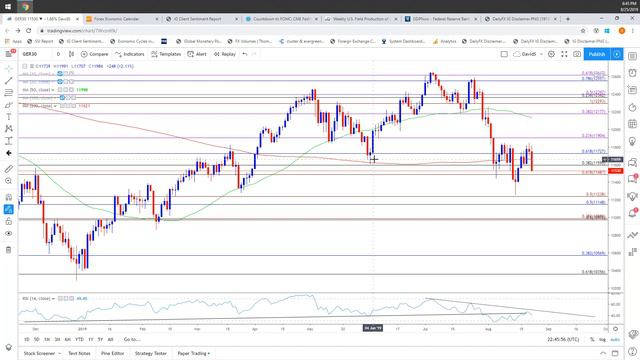
Task: Open the Fibonacci and pitchfork tools
Action: (x=9, y=93)
